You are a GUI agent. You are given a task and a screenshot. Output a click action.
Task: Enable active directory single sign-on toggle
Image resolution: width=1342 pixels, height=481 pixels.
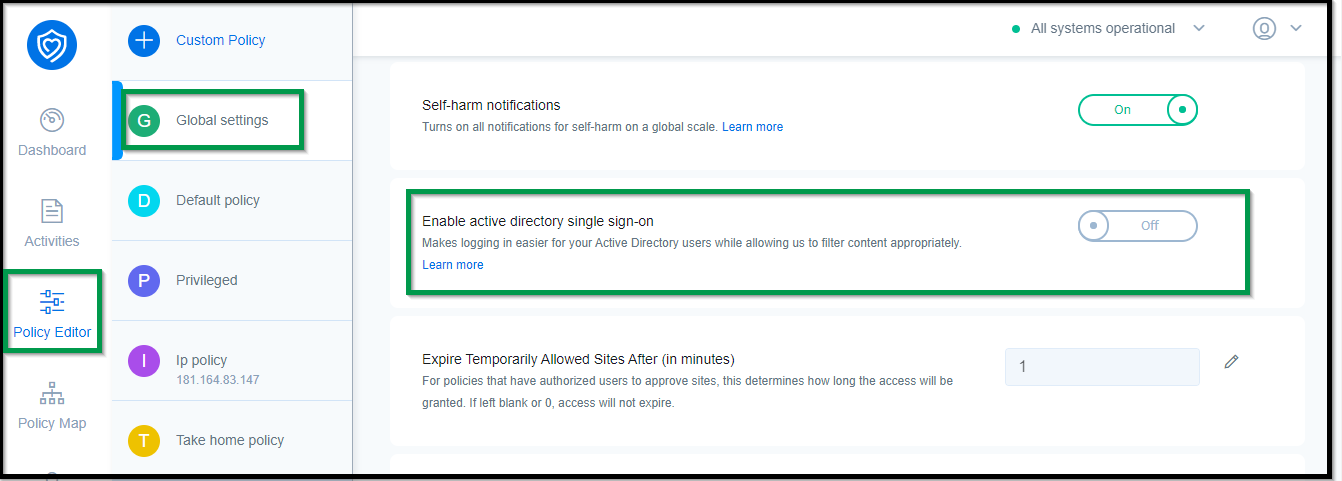1137,226
